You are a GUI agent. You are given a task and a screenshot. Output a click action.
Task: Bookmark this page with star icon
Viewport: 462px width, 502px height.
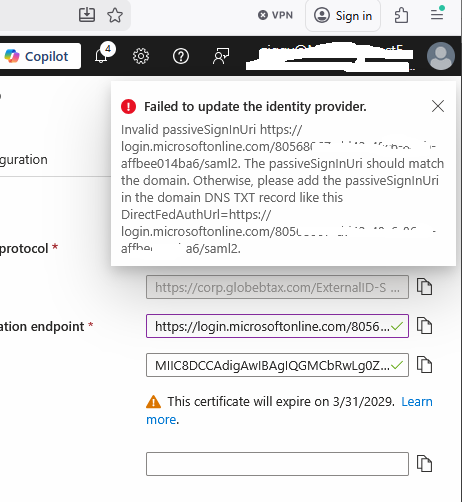coord(115,15)
